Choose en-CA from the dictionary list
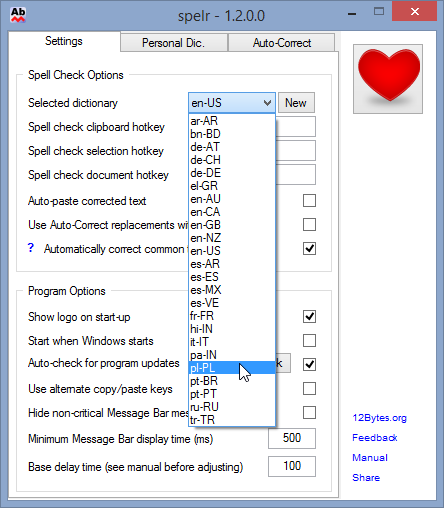The image size is (444, 508). [x=232, y=212]
